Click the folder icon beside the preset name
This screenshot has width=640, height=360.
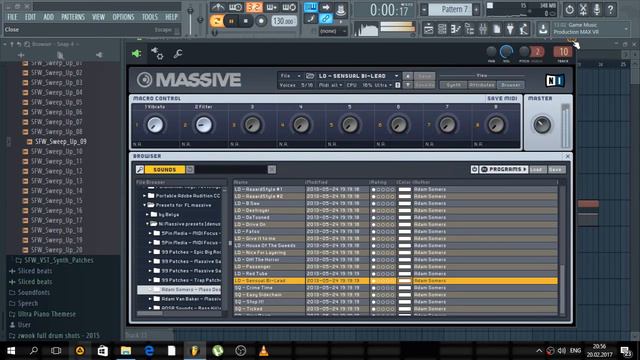coord(310,76)
